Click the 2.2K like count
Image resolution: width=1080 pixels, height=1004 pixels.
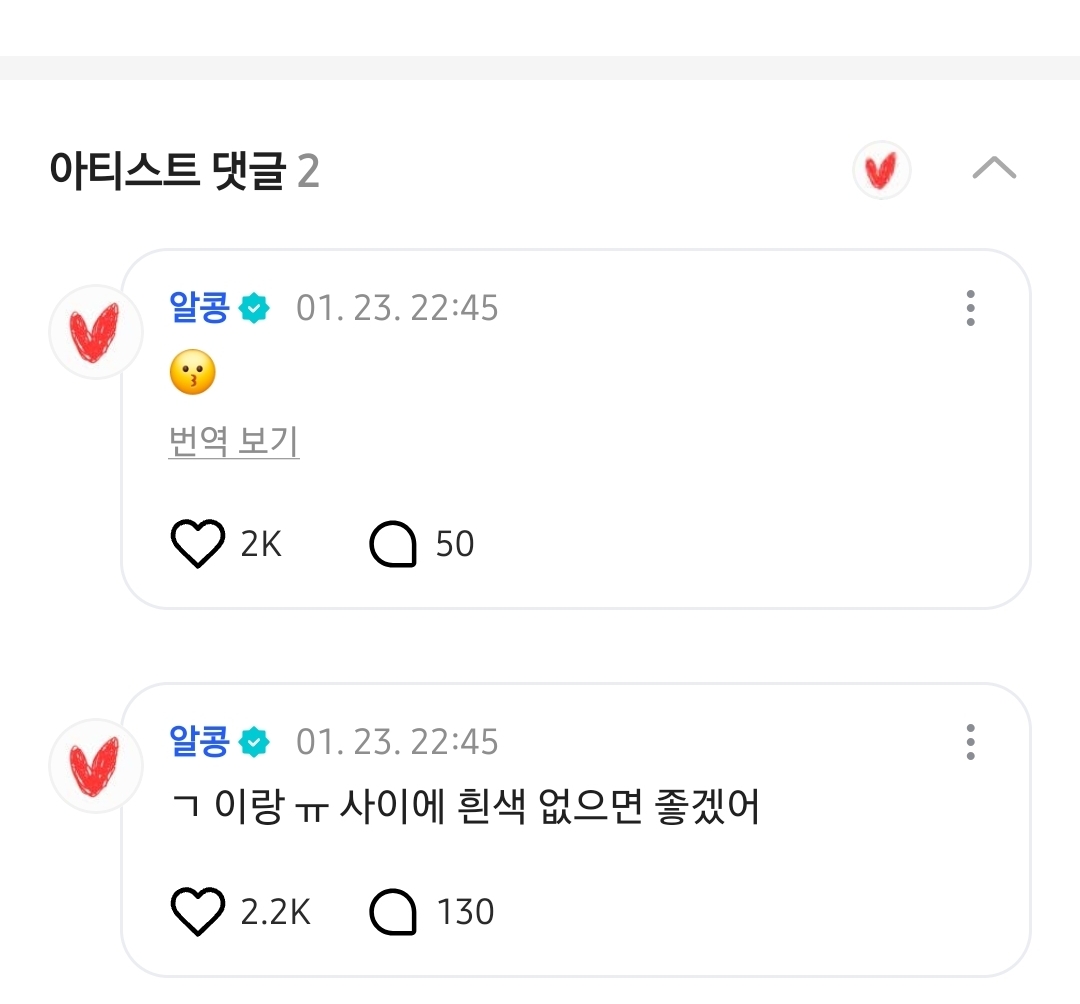tap(276, 912)
